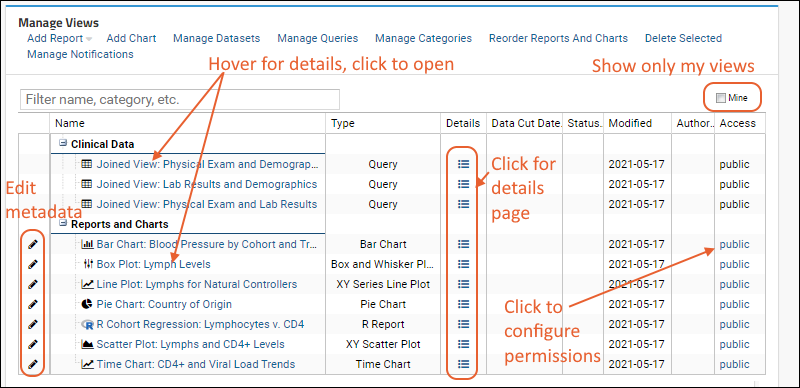Viewport: 800px width, 388px height.
Task: Sort by the Type column header
Action: tap(383, 123)
